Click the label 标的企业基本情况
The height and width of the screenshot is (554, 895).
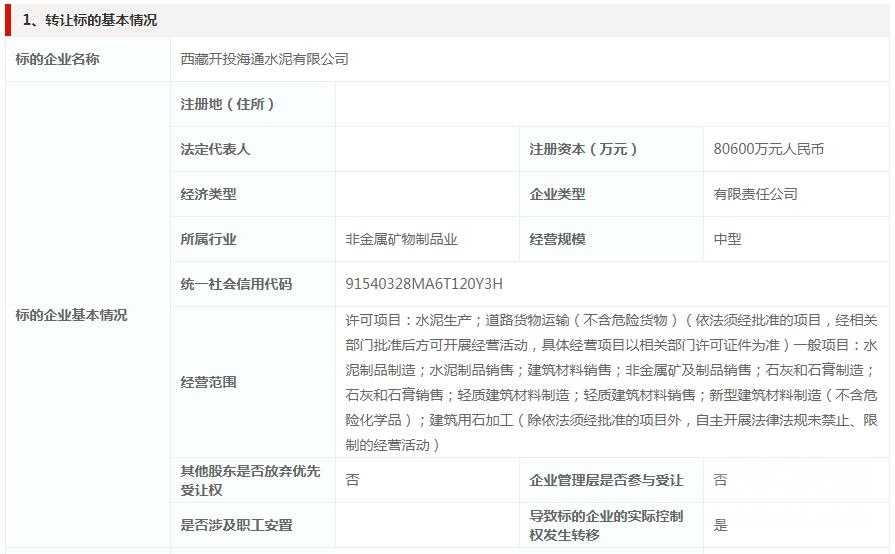[x=71, y=315]
